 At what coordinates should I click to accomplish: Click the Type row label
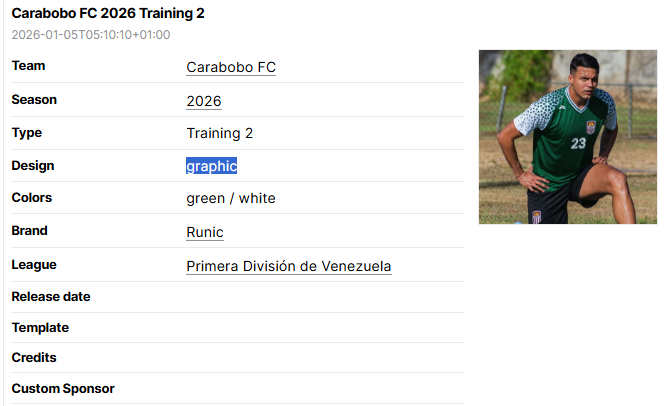click(27, 133)
